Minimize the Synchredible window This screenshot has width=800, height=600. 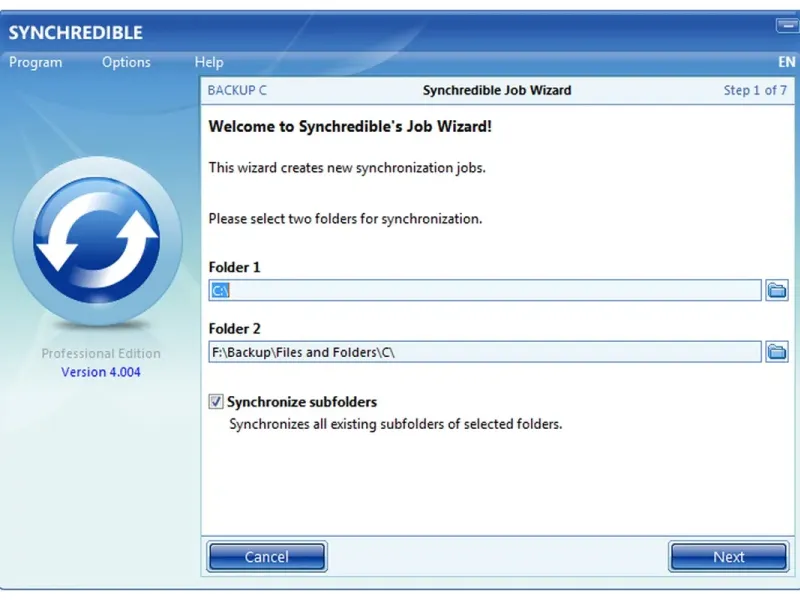tap(788, 24)
